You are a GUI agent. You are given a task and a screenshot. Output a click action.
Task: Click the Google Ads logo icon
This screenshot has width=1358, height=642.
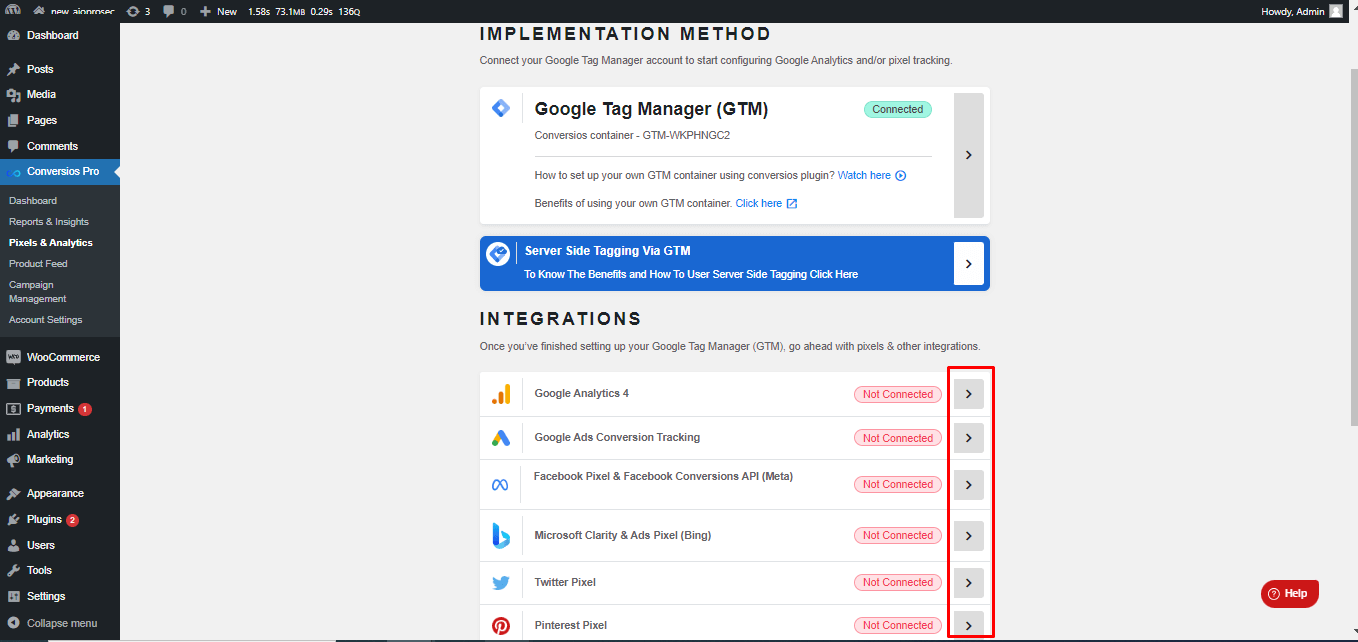point(501,438)
